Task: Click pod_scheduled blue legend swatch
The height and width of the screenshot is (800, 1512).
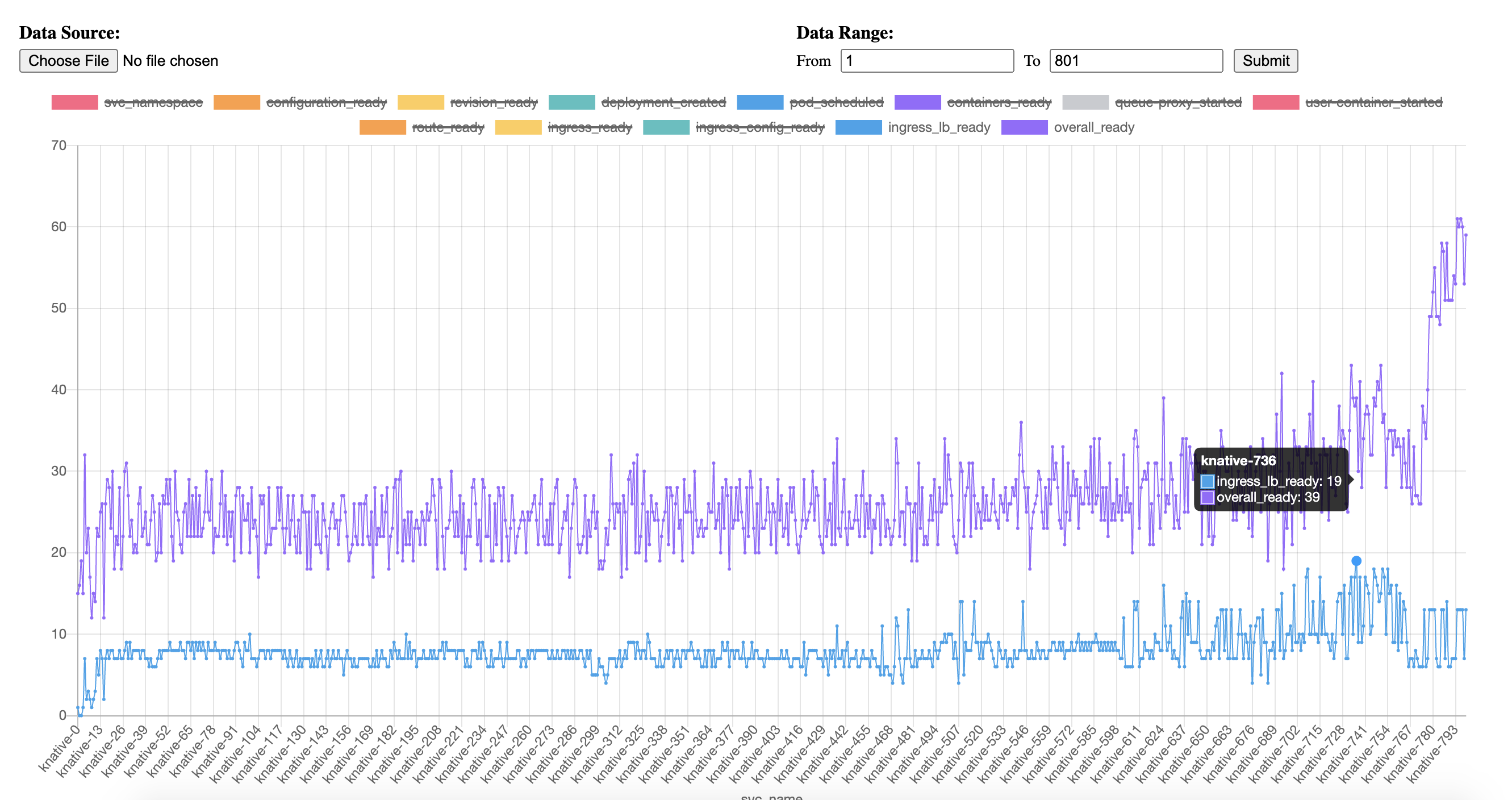Action: click(759, 102)
